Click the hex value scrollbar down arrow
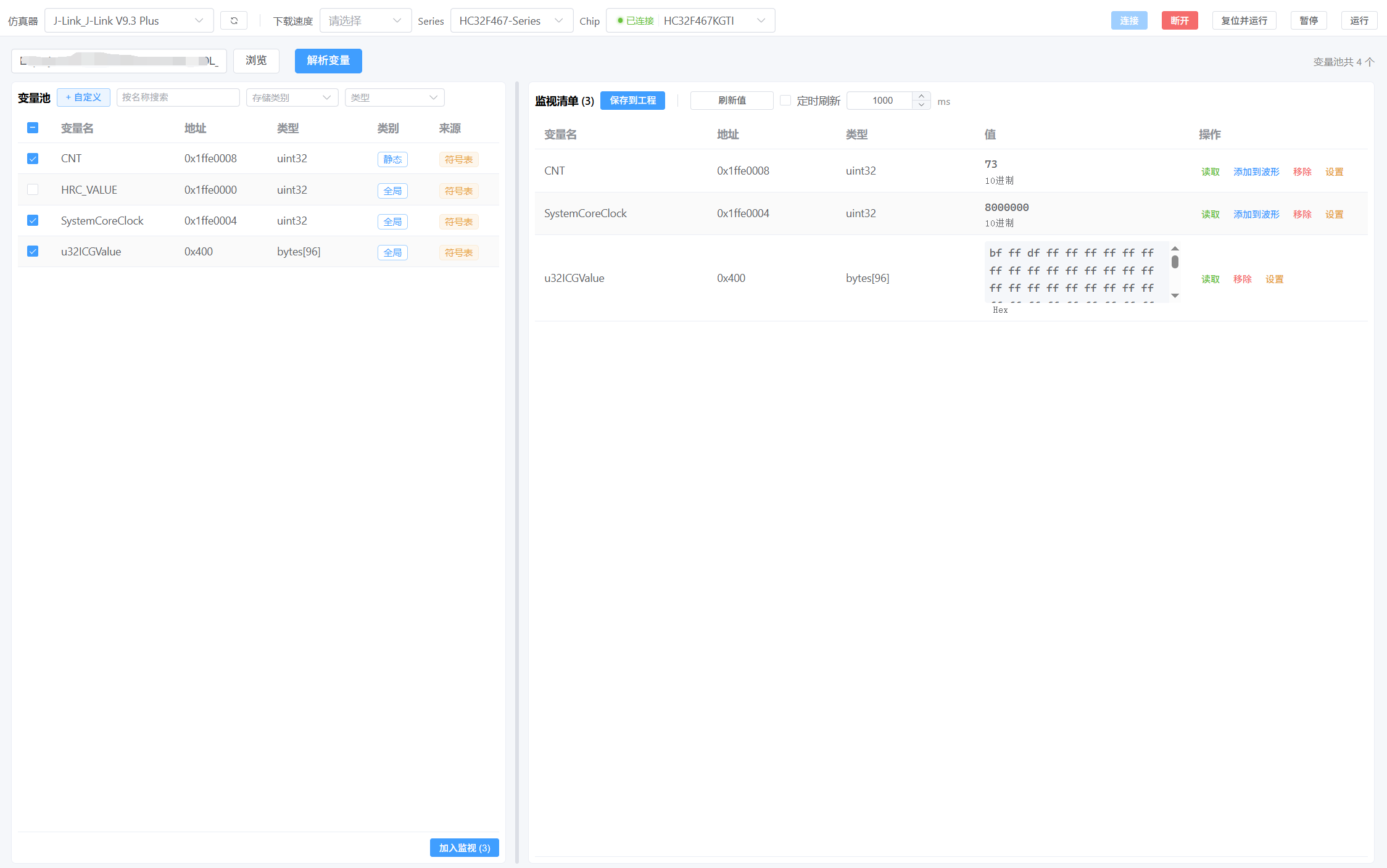Screen dimensions: 1387x868 pos(1175,296)
